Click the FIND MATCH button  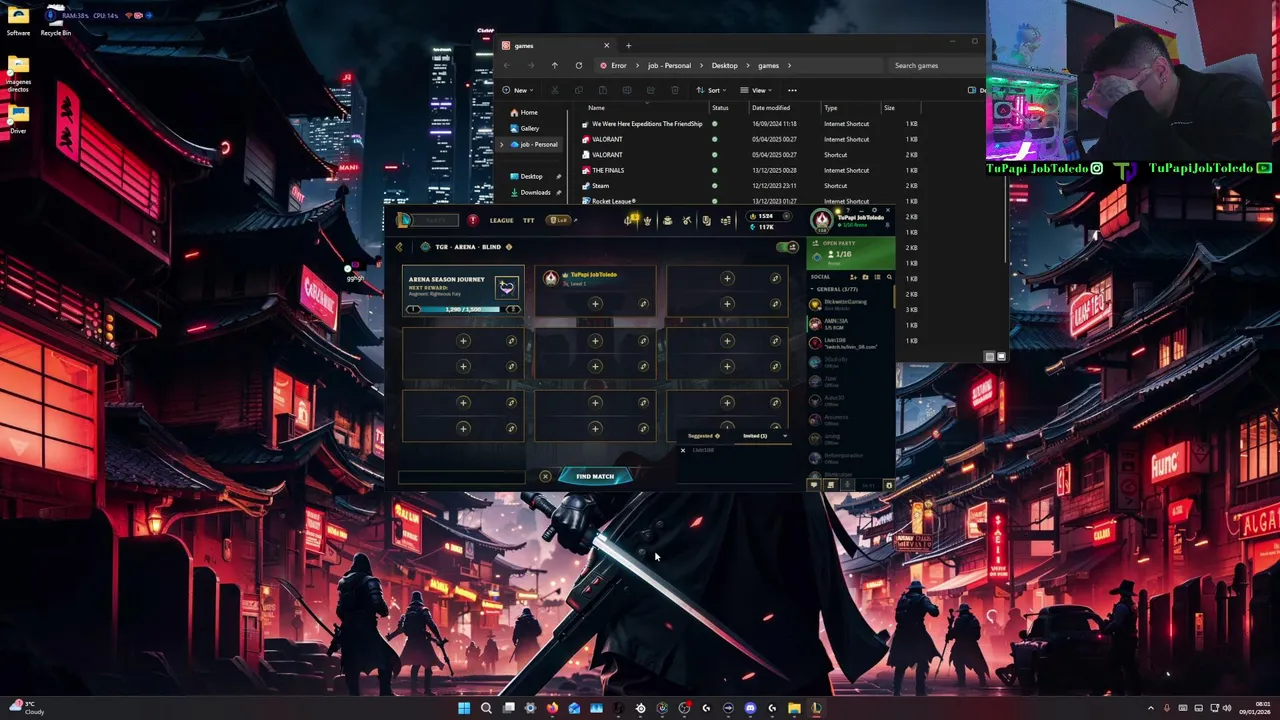click(595, 476)
